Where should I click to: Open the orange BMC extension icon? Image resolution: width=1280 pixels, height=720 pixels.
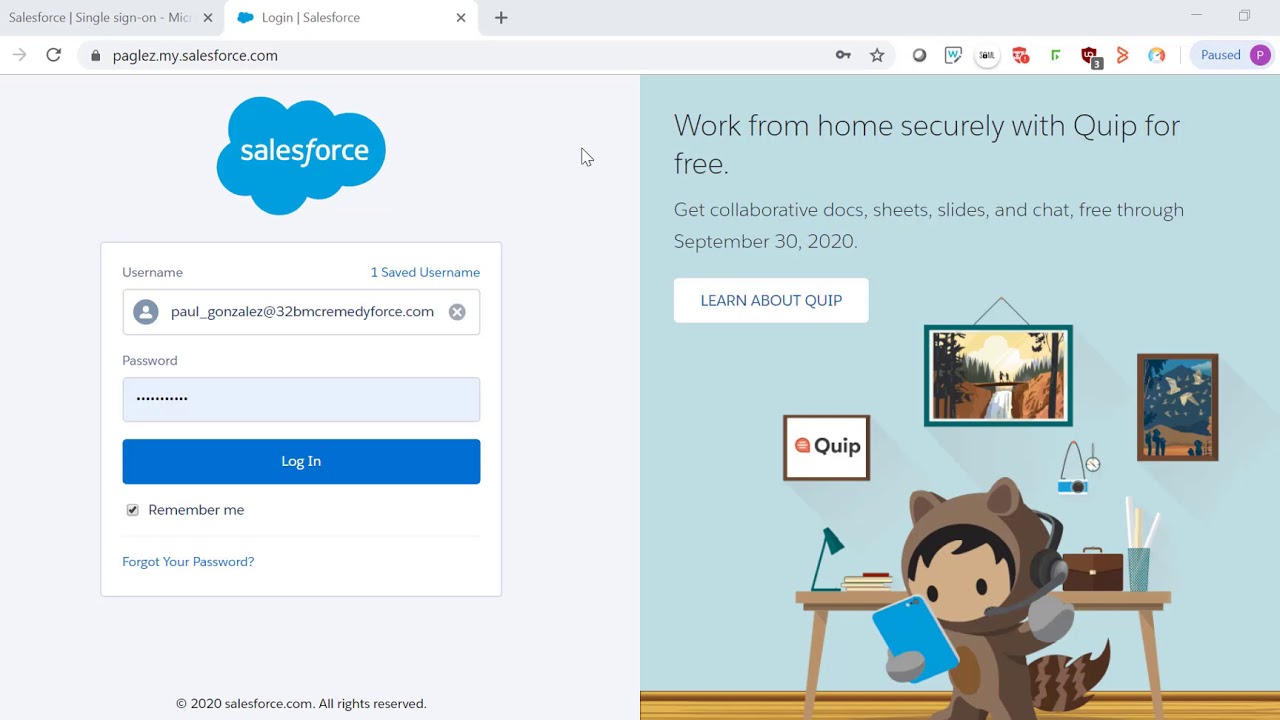[x=1123, y=55]
